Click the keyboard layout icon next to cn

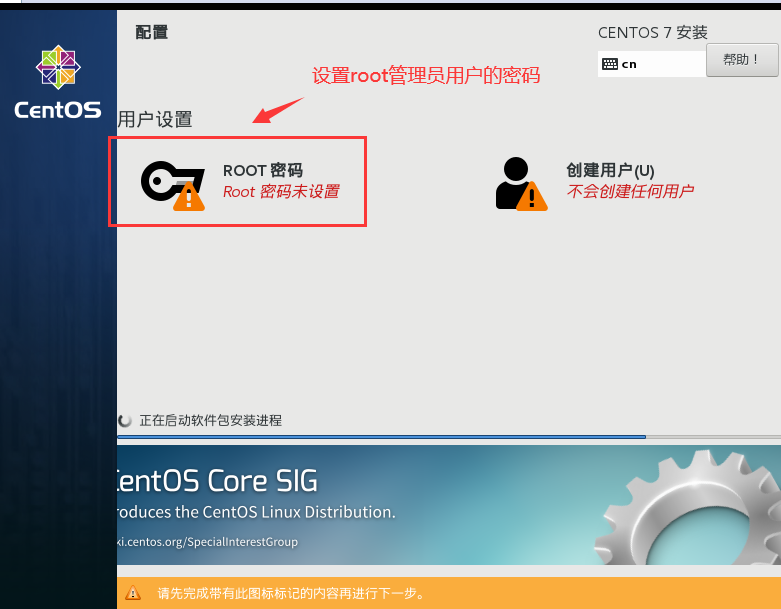610,64
